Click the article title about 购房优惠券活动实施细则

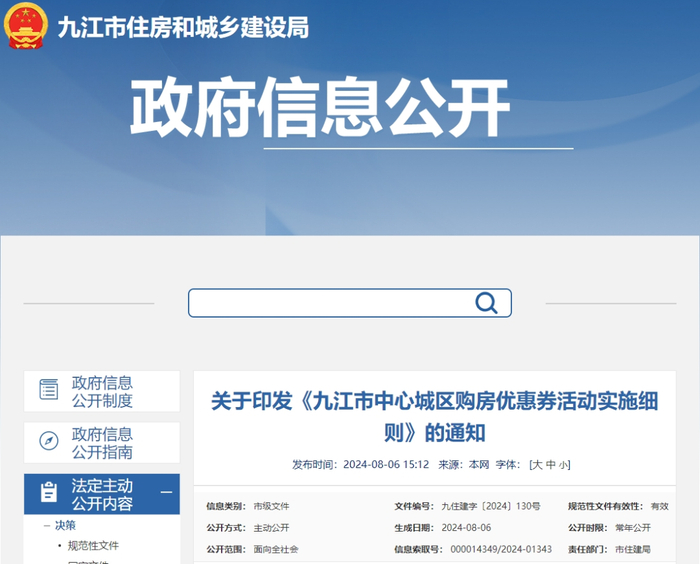click(435, 416)
